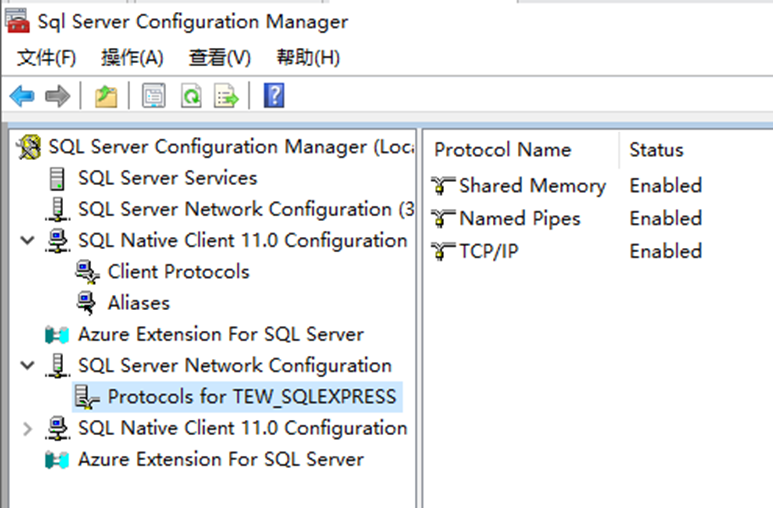Select Aliases tree item
The width and height of the screenshot is (773, 508).
(139, 303)
